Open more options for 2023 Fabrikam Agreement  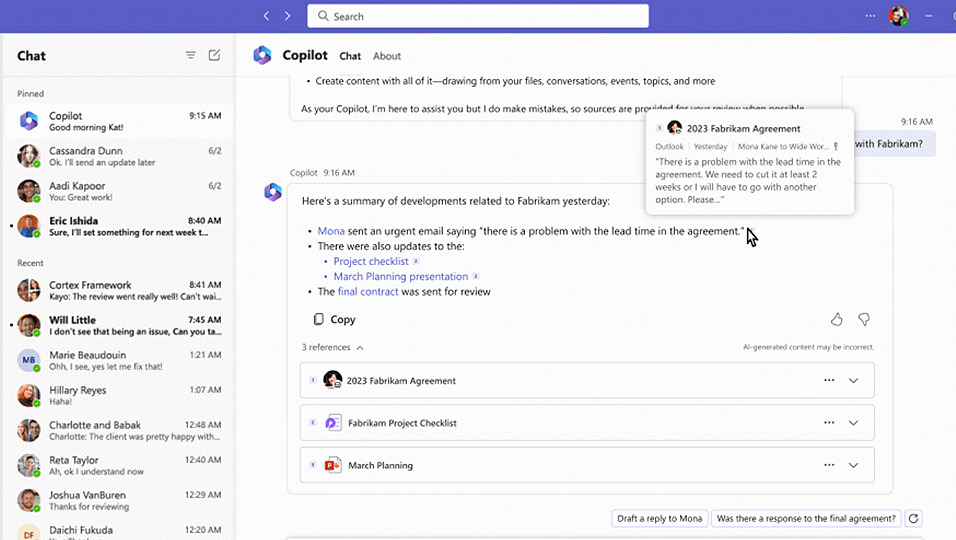pyautogui.click(x=829, y=380)
